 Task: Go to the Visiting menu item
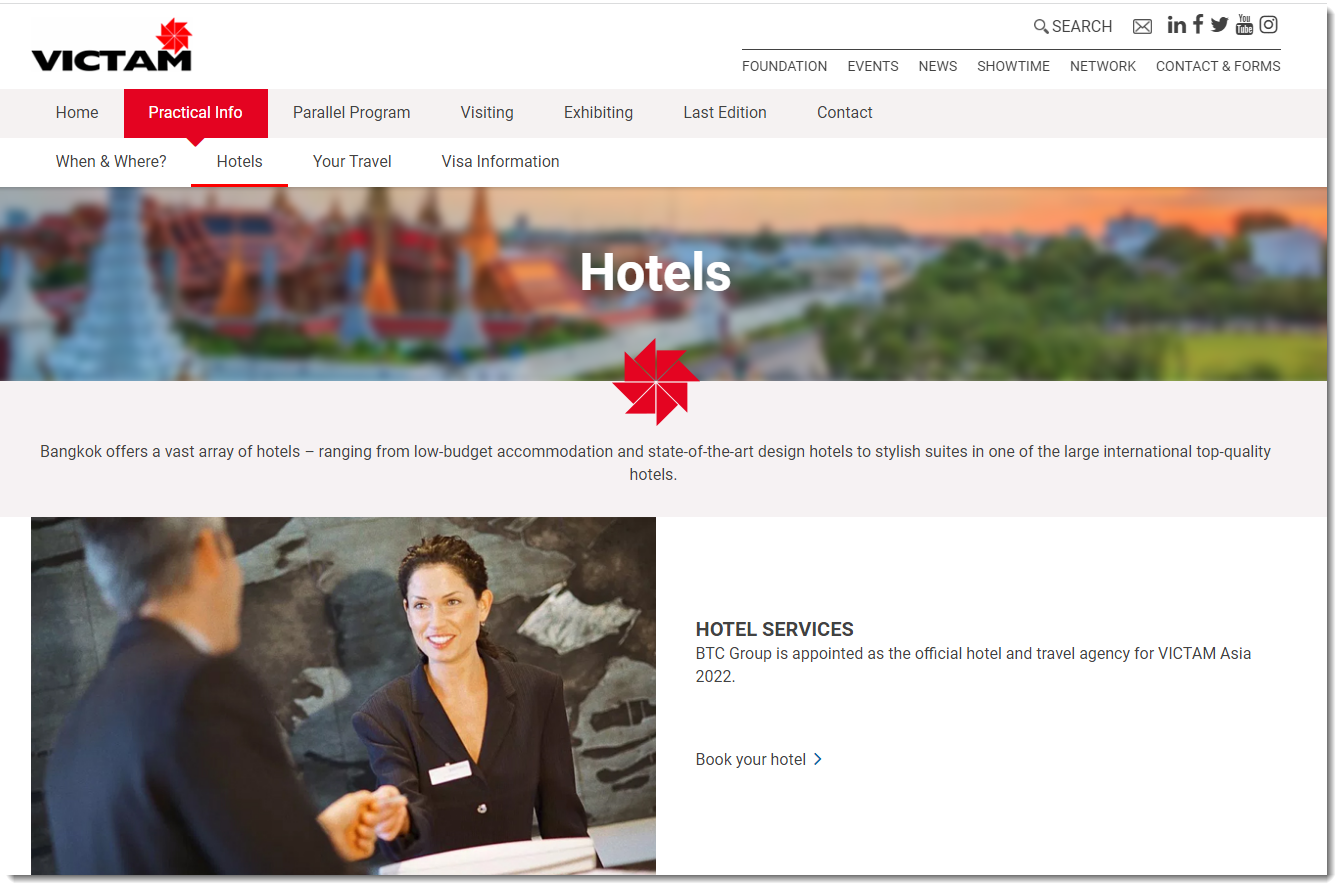tap(487, 113)
